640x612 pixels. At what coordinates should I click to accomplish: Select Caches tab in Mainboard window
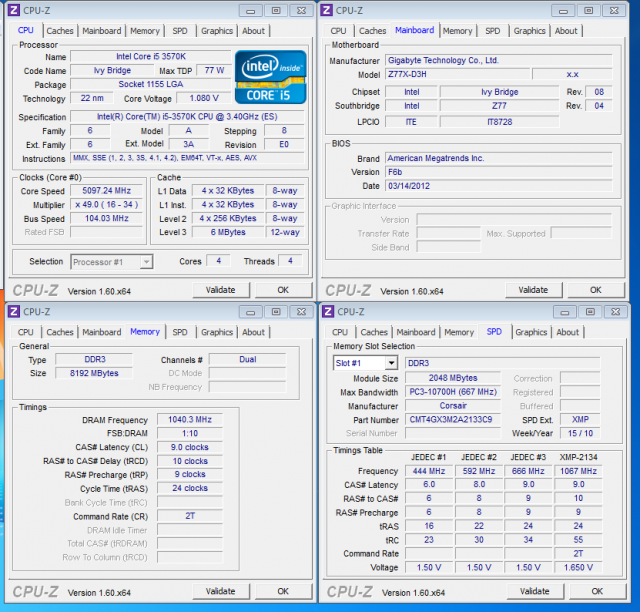373,31
